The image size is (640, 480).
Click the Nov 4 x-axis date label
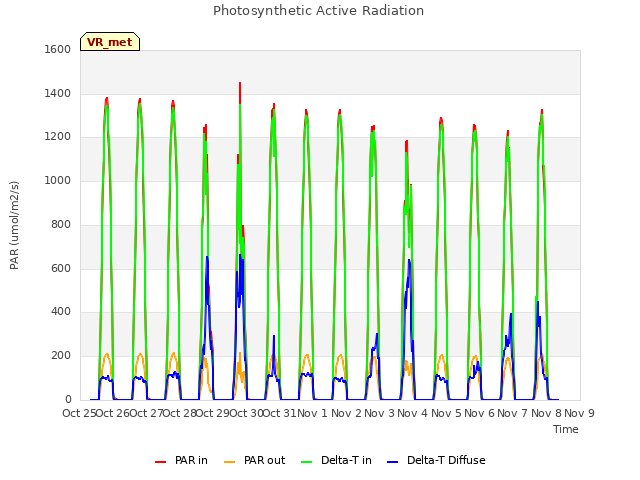(413, 413)
